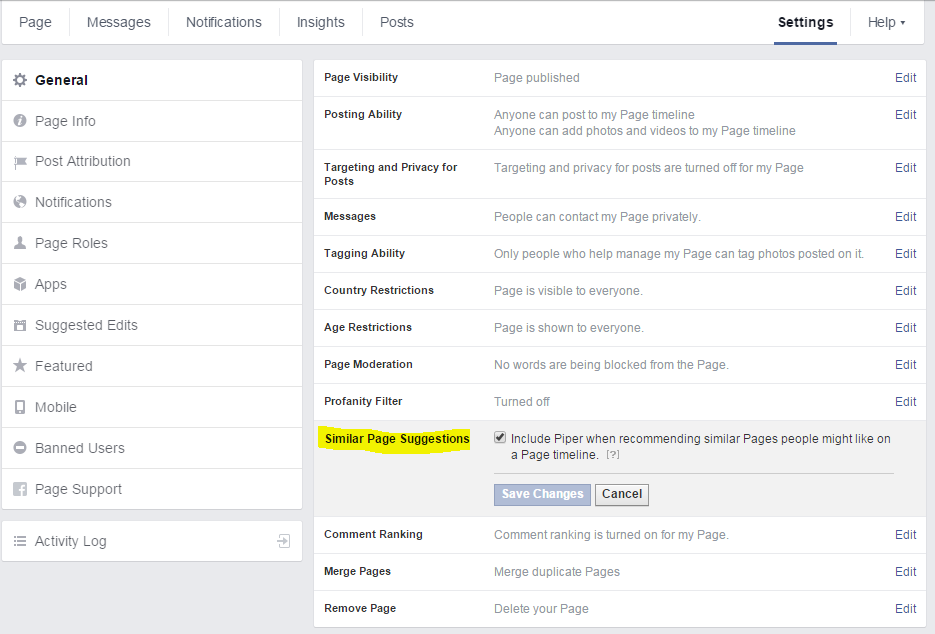935x634 pixels.
Task: Open the Messages tab
Action: pyautogui.click(x=119, y=23)
